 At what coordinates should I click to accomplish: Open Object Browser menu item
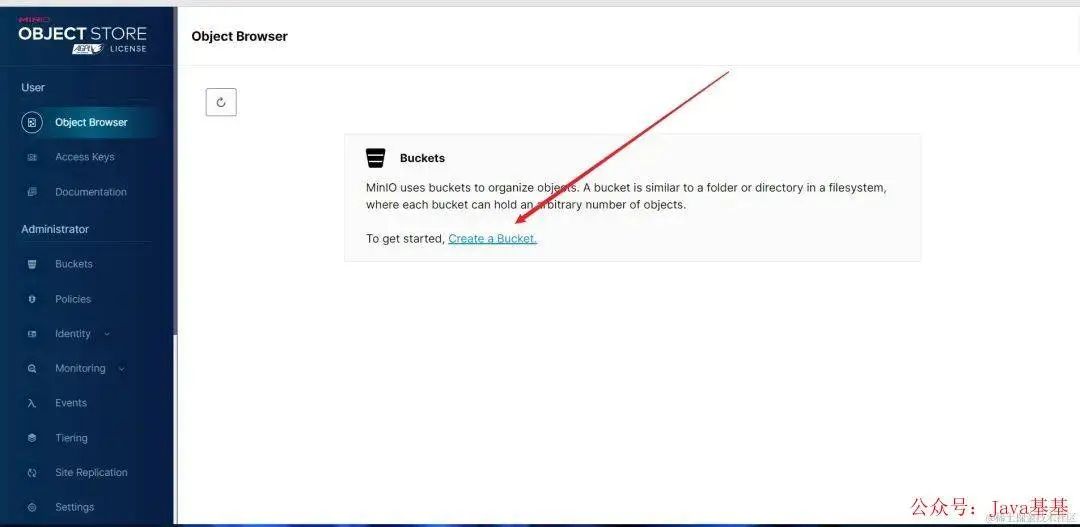91,123
